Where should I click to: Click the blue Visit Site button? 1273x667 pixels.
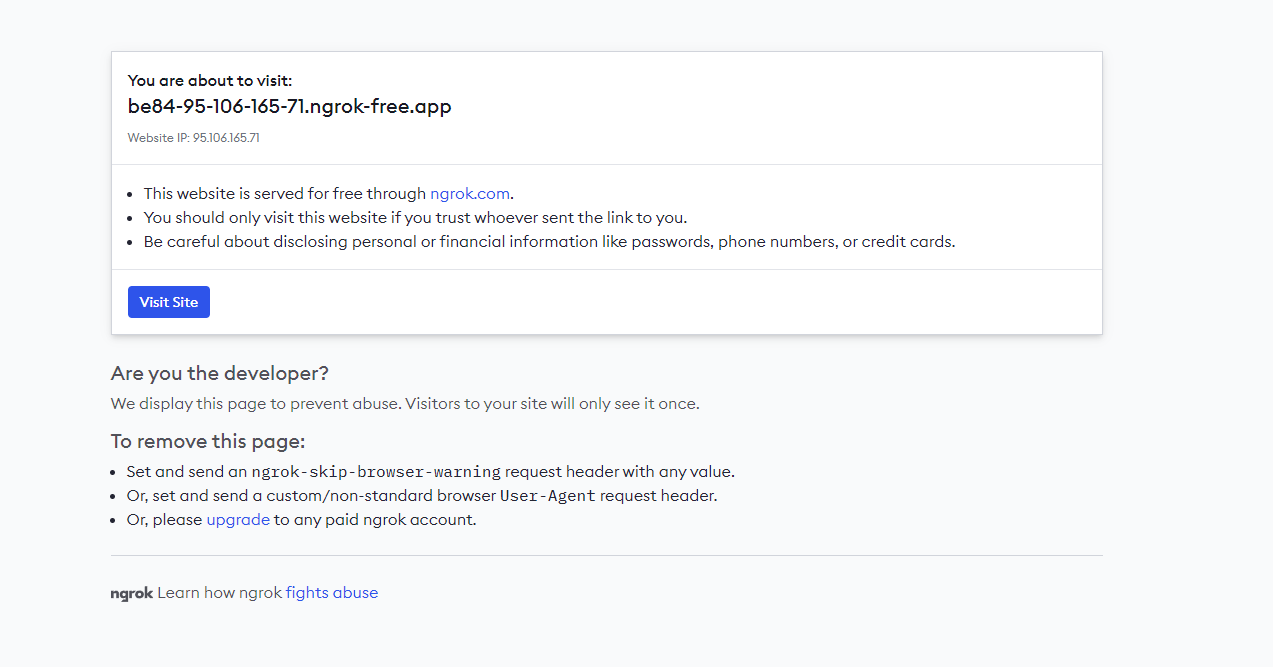[169, 302]
